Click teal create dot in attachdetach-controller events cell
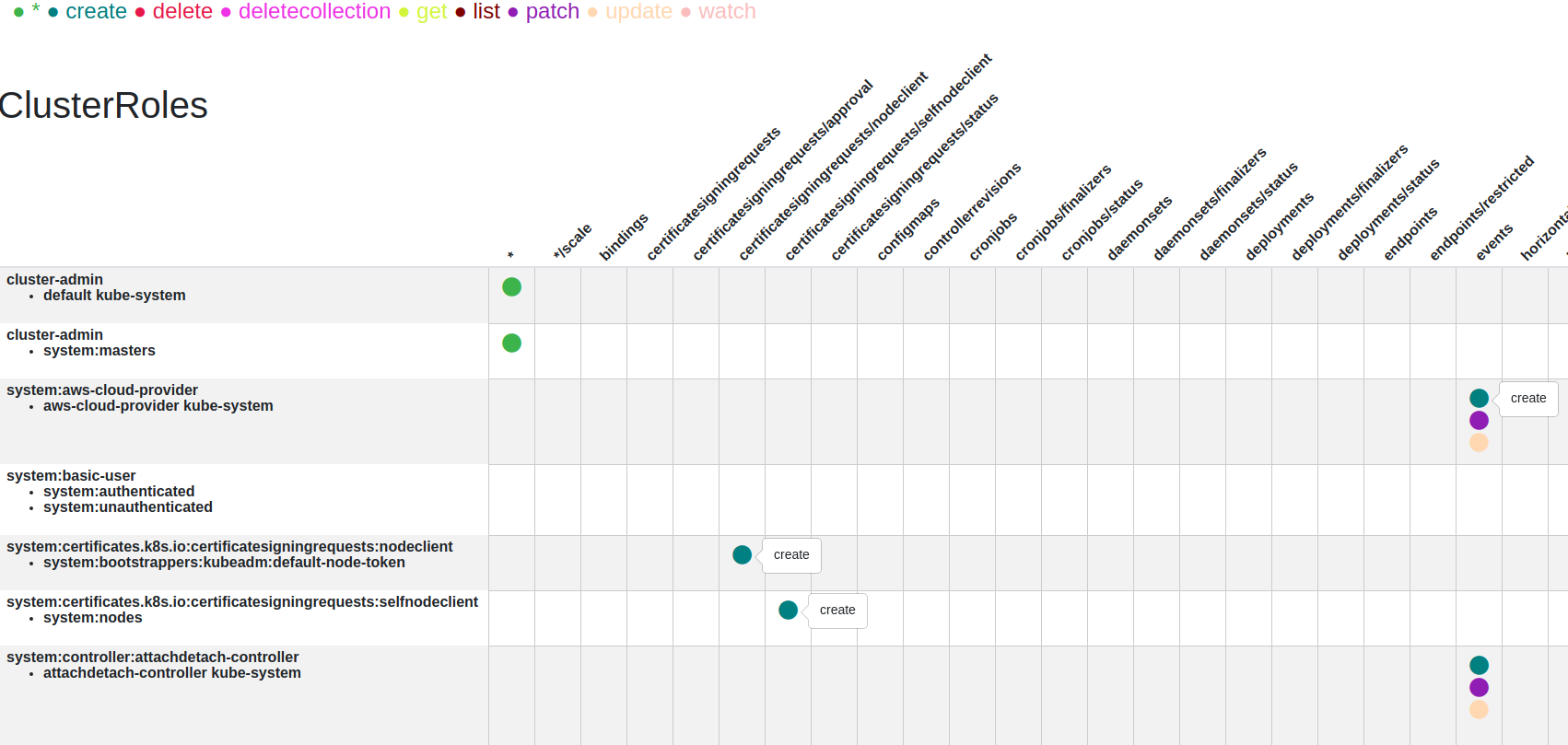The height and width of the screenshot is (745, 1568). click(1480, 666)
